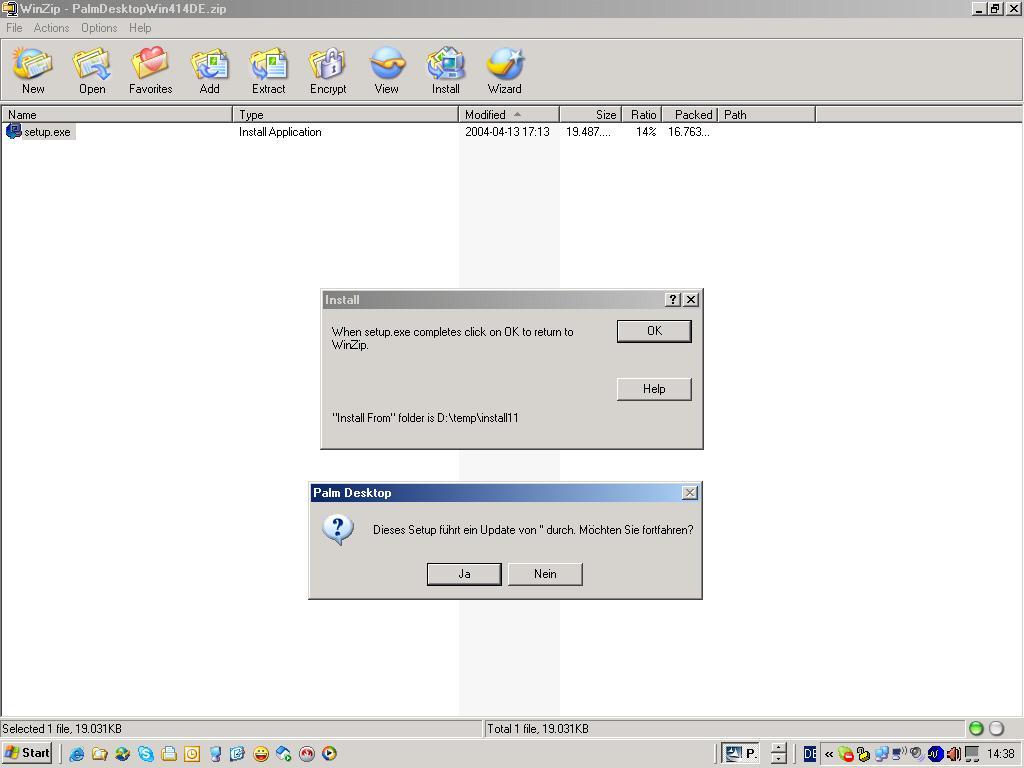Click the setup.exe file icon
This screenshot has height=768, width=1024.
(x=13, y=131)
